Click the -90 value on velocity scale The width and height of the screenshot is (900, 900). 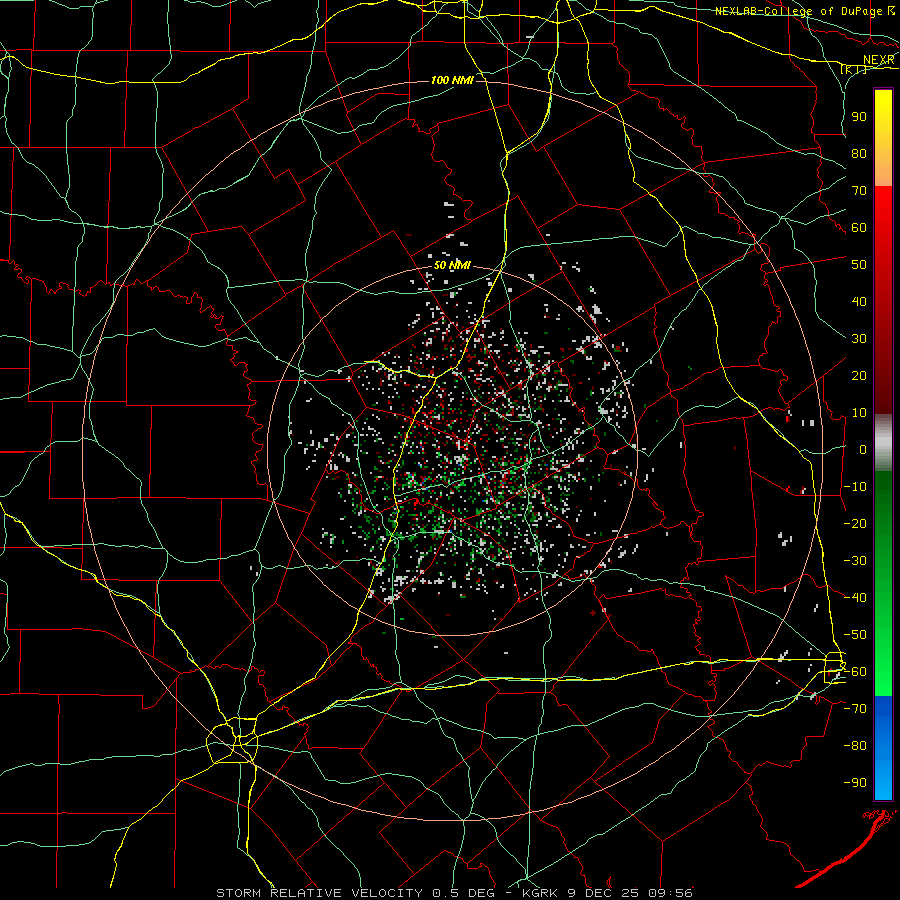tap(855, 783)
